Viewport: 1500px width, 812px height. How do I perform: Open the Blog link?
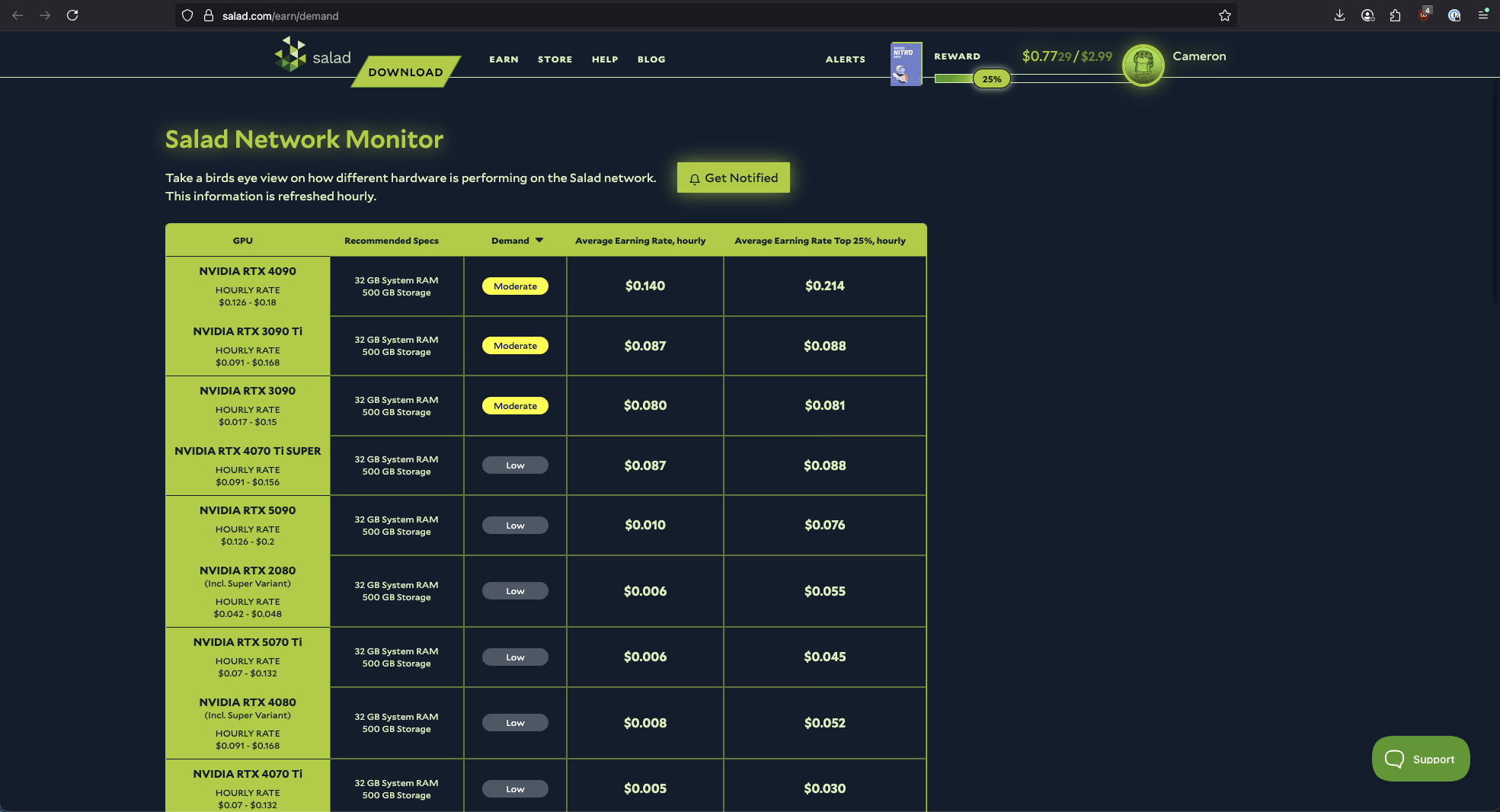coord(651,59)
